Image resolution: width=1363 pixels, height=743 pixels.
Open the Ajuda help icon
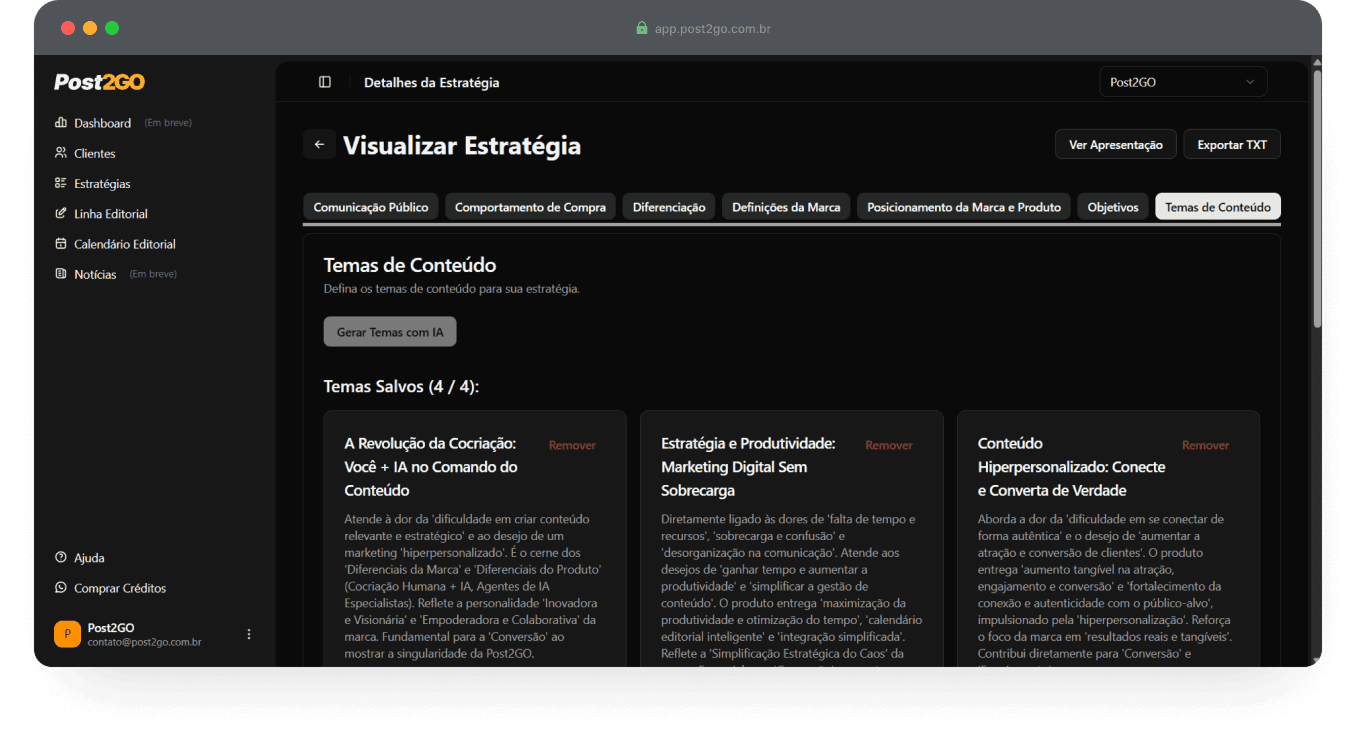point(61,557)
